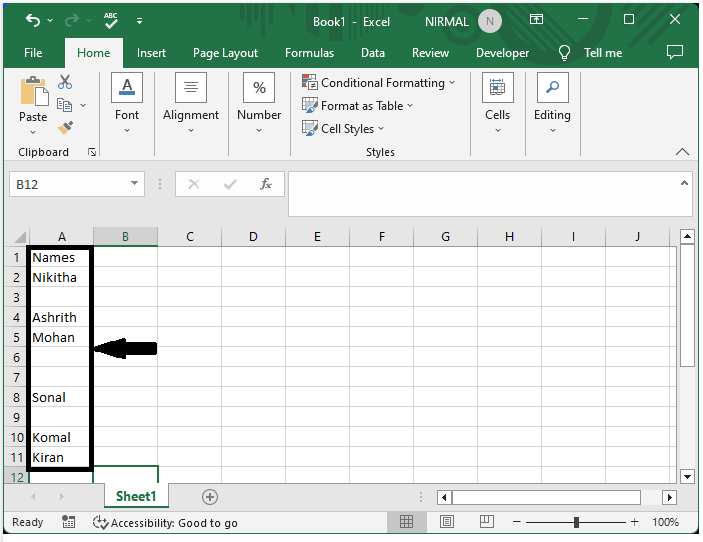Click the Format Painter brush icon
Viewport: 703px width, 542px height.
(65, 128)
